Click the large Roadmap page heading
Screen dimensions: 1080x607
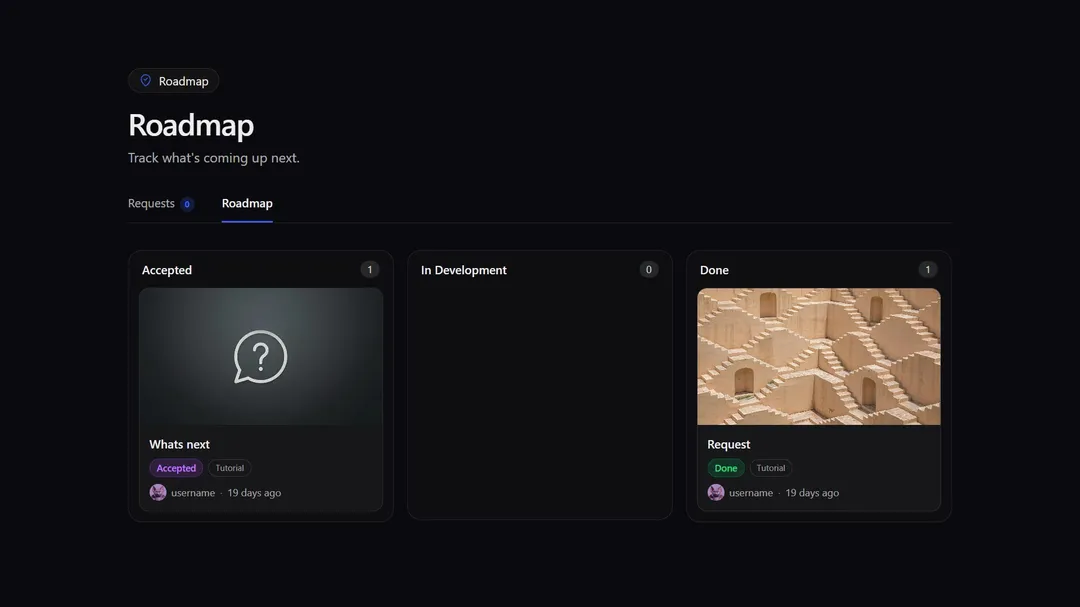[191, 125]
